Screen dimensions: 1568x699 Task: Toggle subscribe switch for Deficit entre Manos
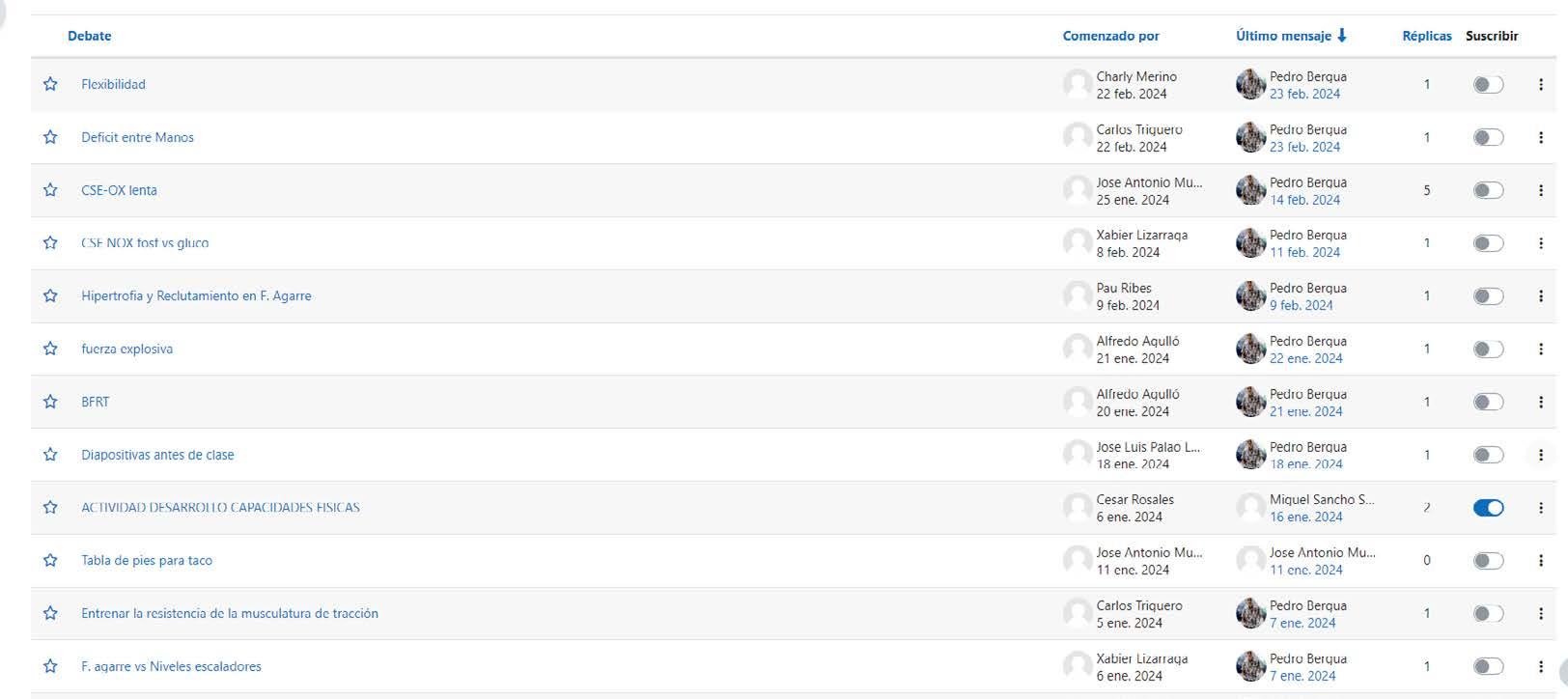[1488, 137]
